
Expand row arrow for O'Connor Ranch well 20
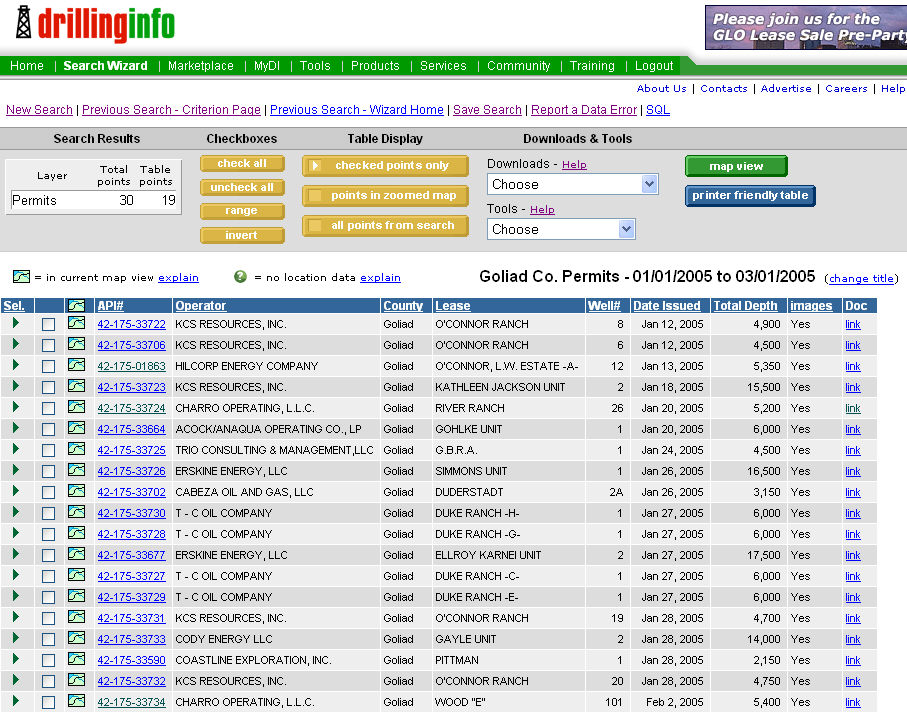(16, 680)
